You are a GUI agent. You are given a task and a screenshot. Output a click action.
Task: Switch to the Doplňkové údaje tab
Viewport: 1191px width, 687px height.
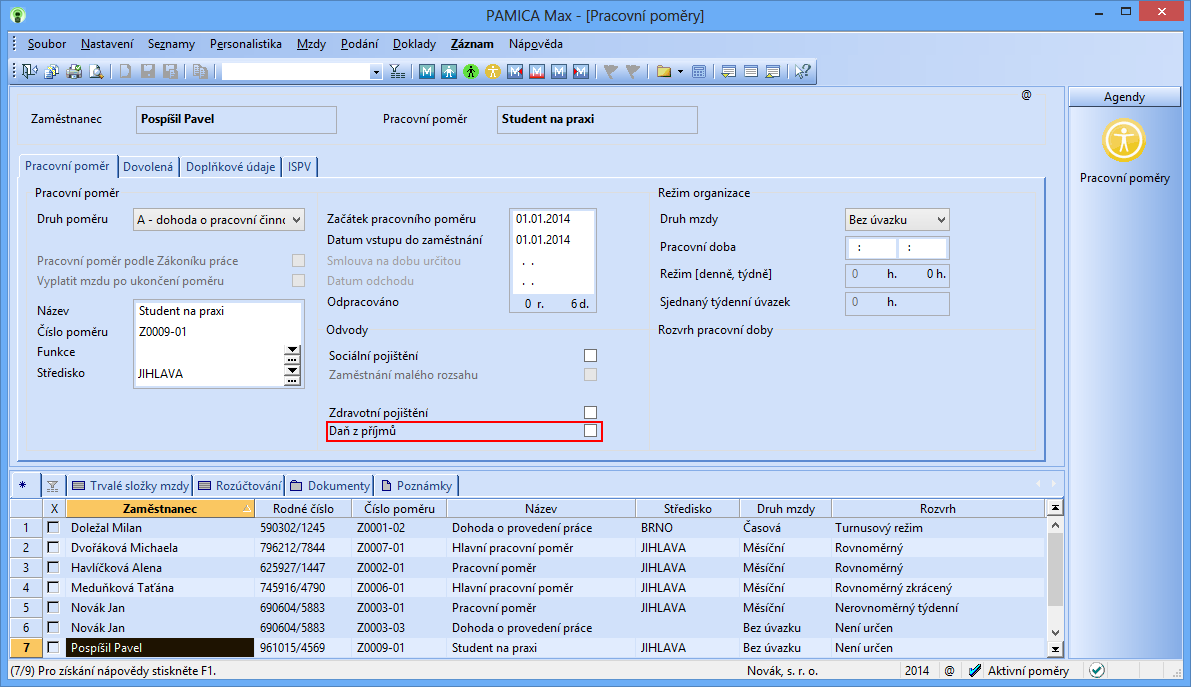click(231, 166)
